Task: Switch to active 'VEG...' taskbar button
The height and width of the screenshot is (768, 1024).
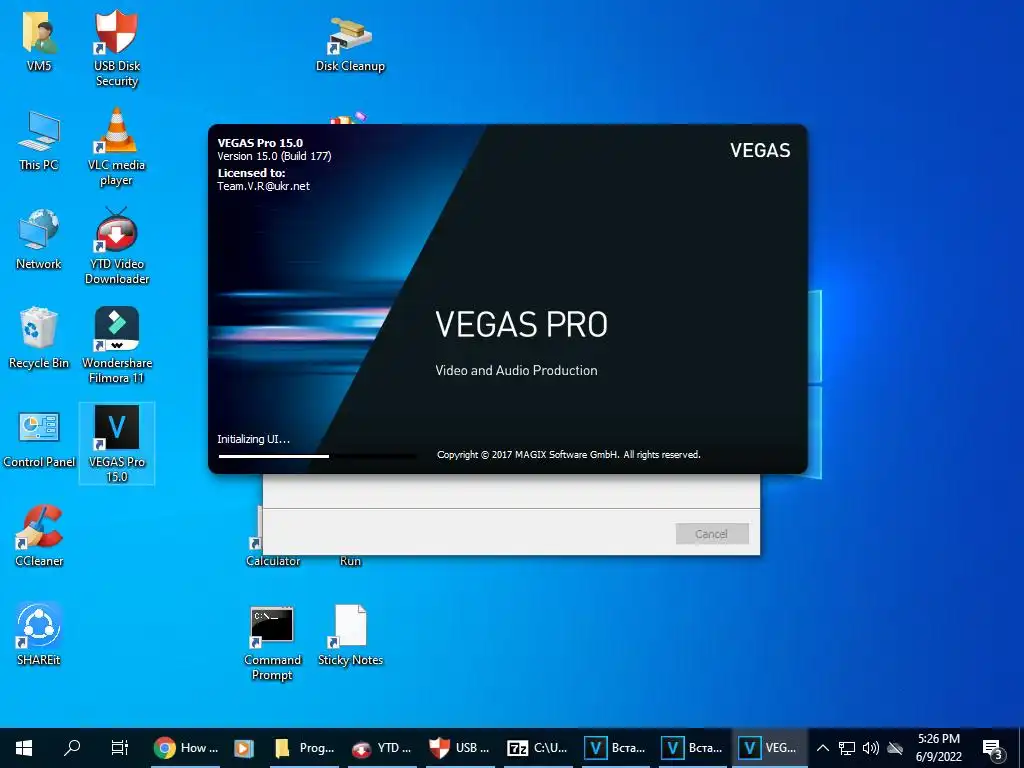Action: [x=769, y=748]
